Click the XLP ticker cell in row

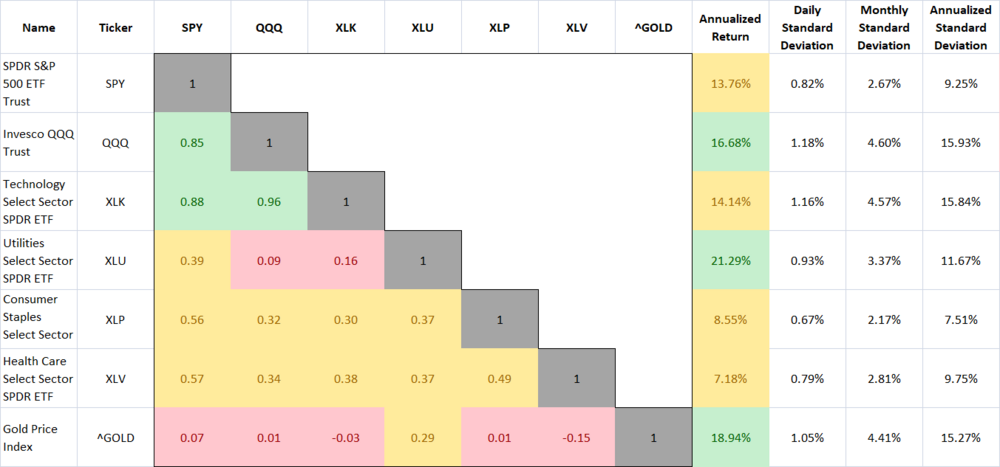(114, 319)
